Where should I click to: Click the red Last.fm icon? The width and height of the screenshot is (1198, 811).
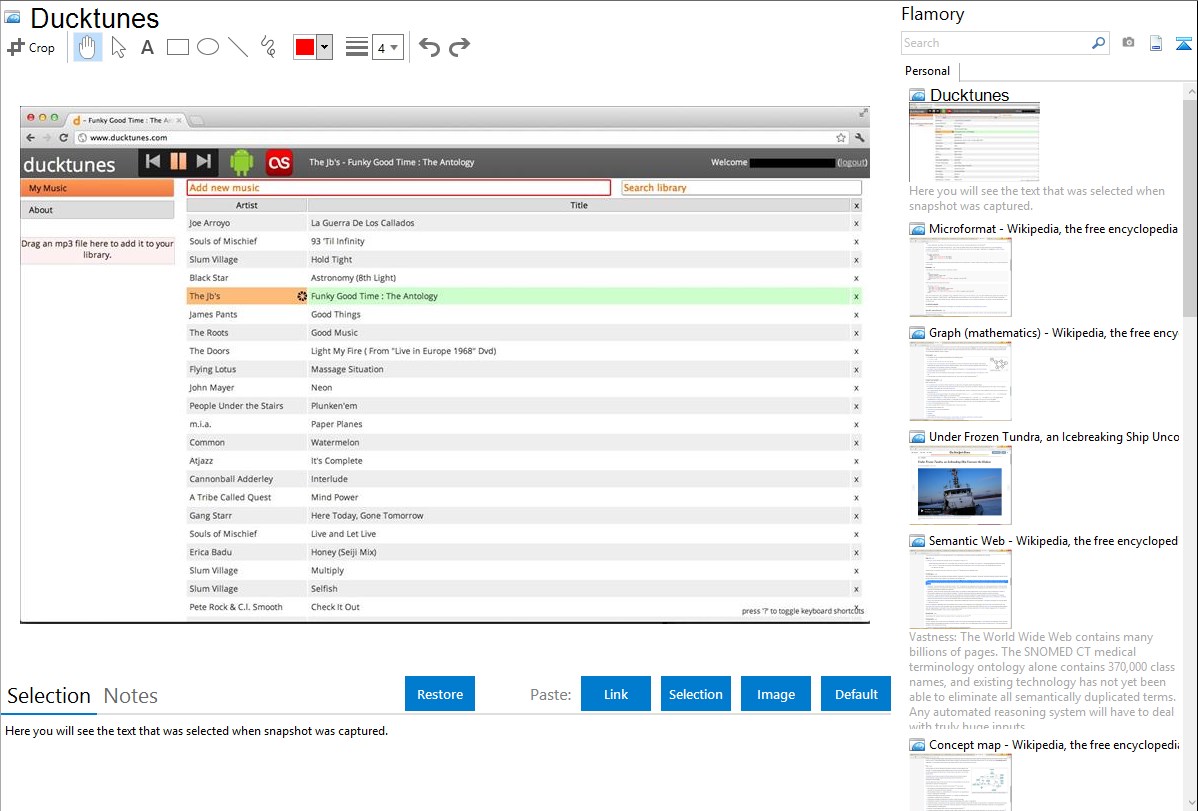point(279,162)
